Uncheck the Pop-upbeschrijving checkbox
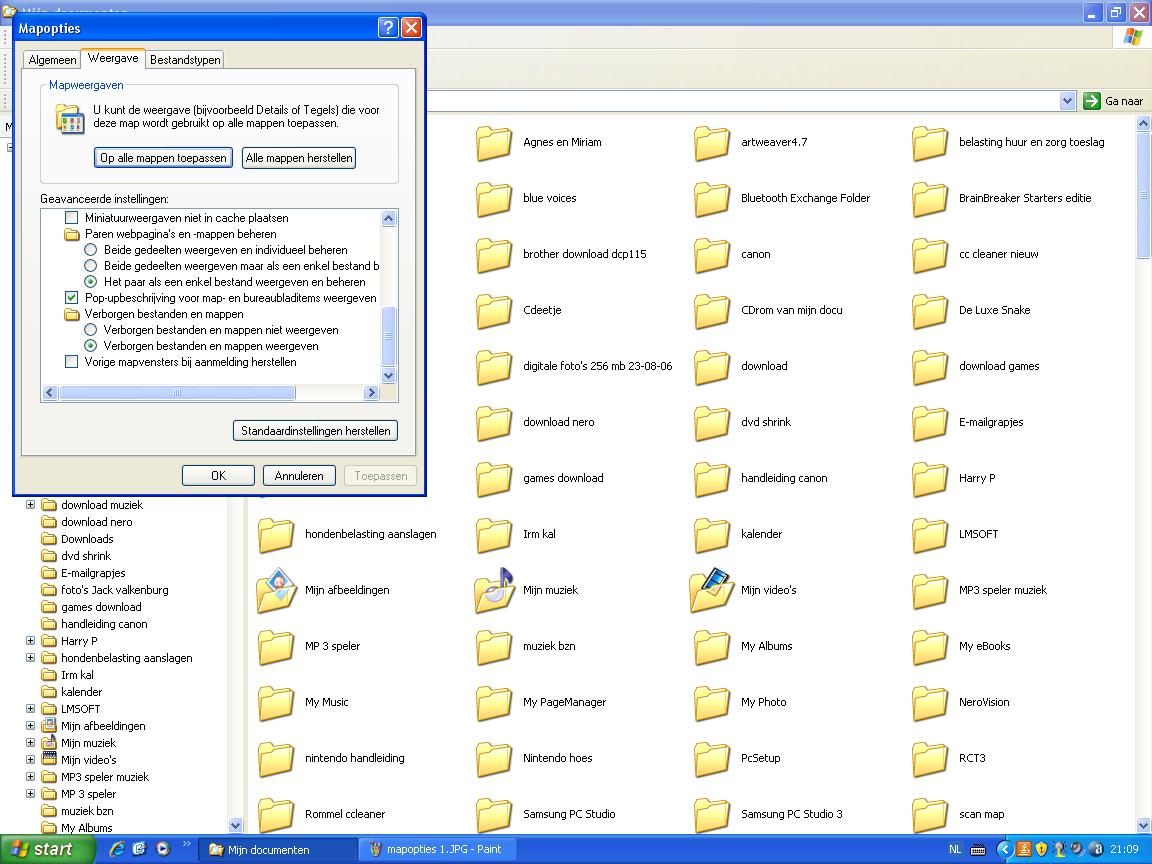Screen dimensions: 1152x864 pyautogui.click(x=71, y=298)
